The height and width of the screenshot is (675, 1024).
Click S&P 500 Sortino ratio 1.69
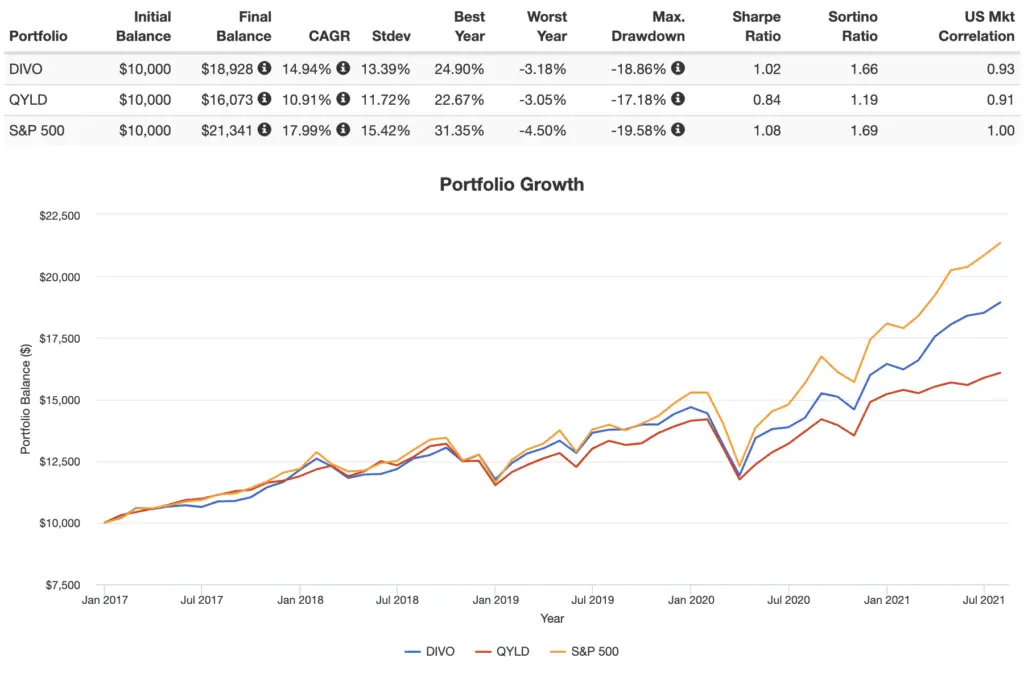click(864, 130)
